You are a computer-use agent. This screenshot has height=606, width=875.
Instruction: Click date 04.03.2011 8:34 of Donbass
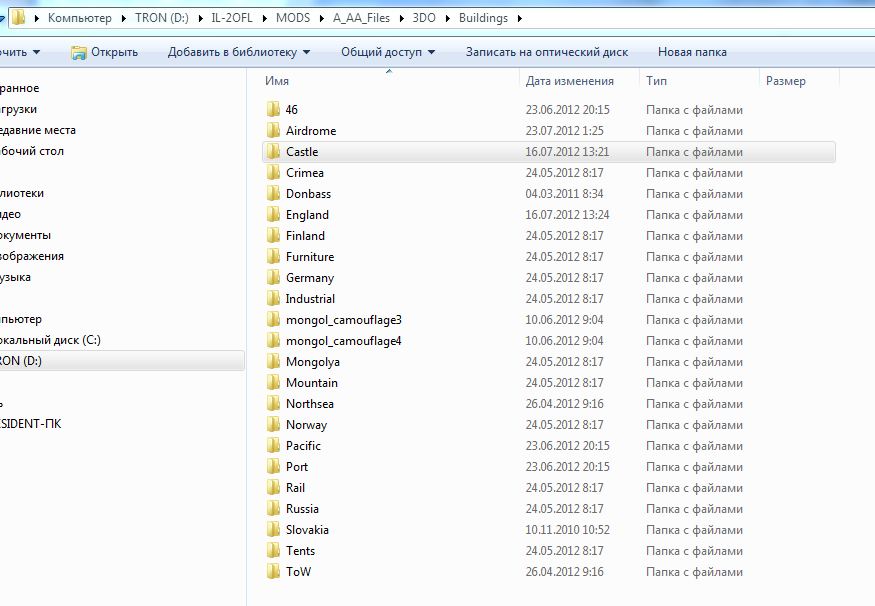click(564, 194)
